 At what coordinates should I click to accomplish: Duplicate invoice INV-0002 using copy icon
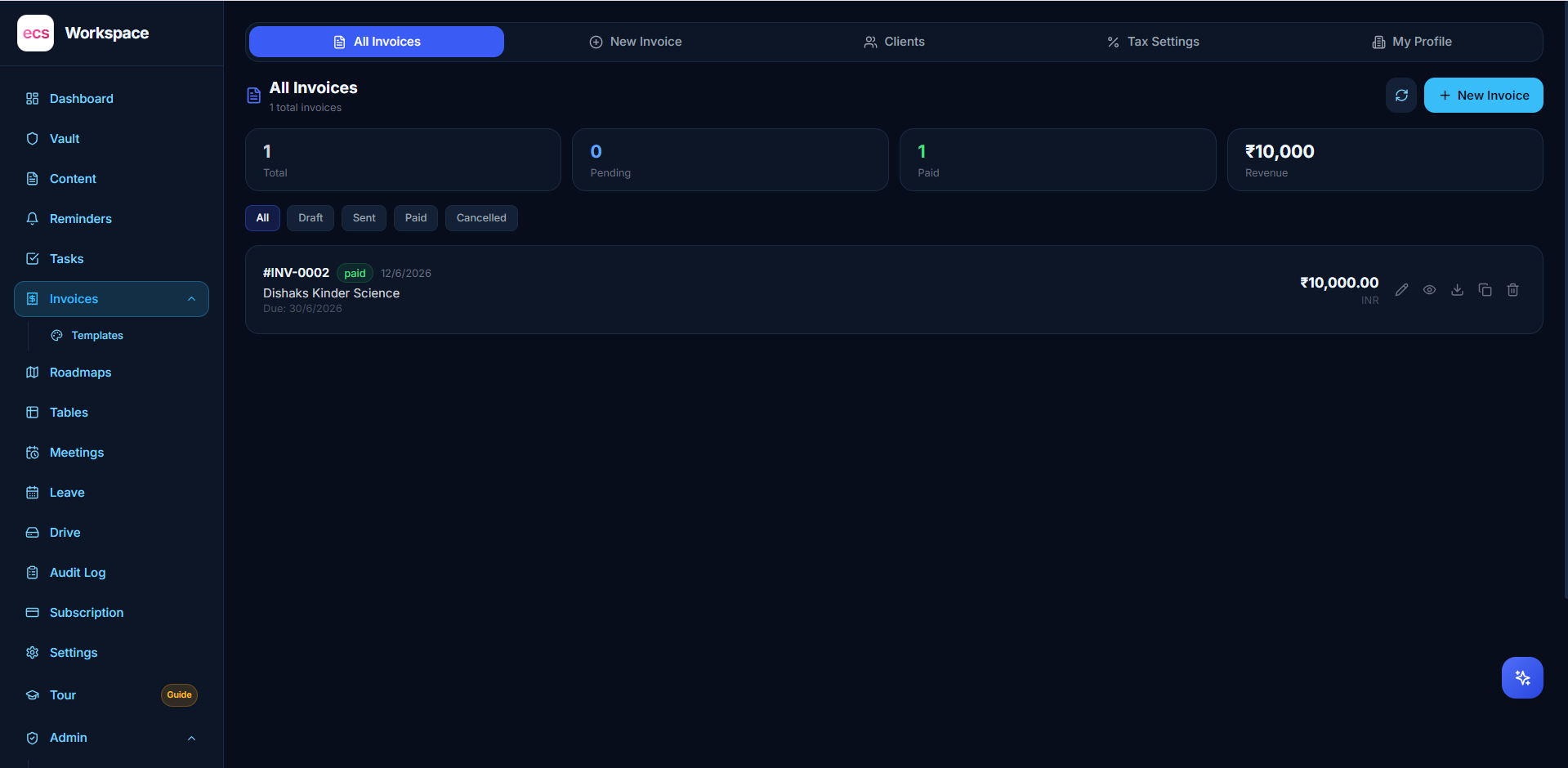pyautogui.click(x=1485, y=290)
